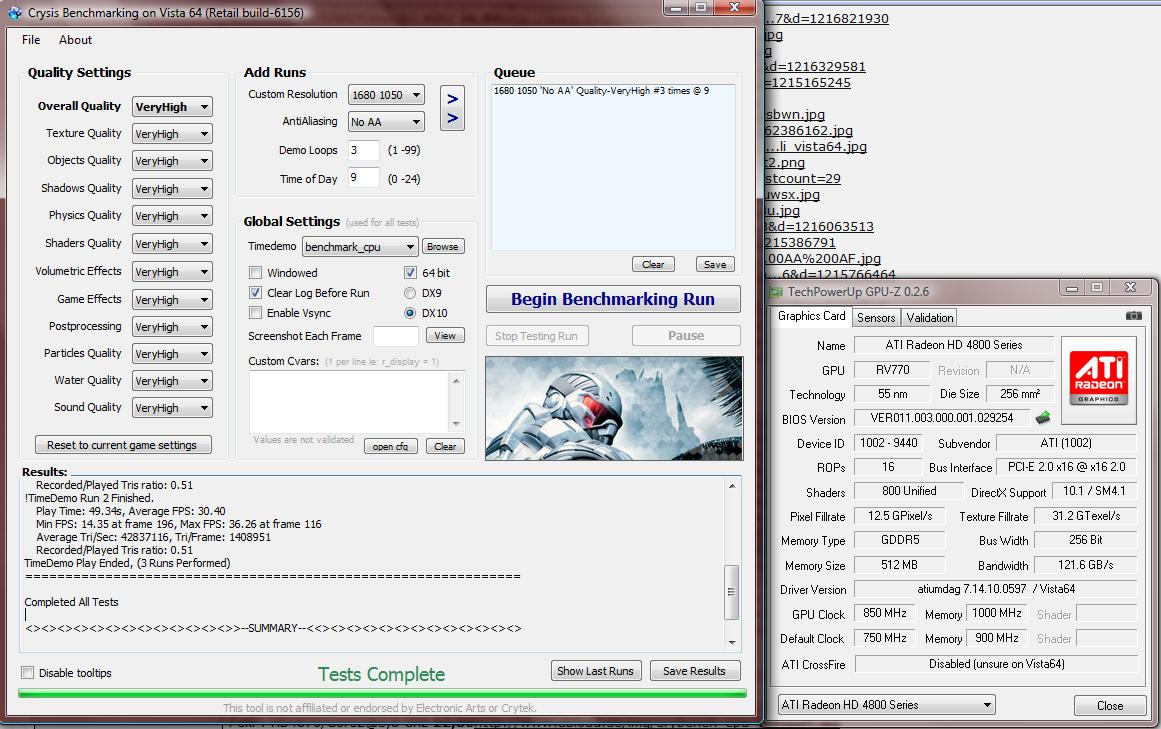Screen dimensions: 1161x729
Task: Click the Crysis nanosuit banner image
Action: coord(614,409)
